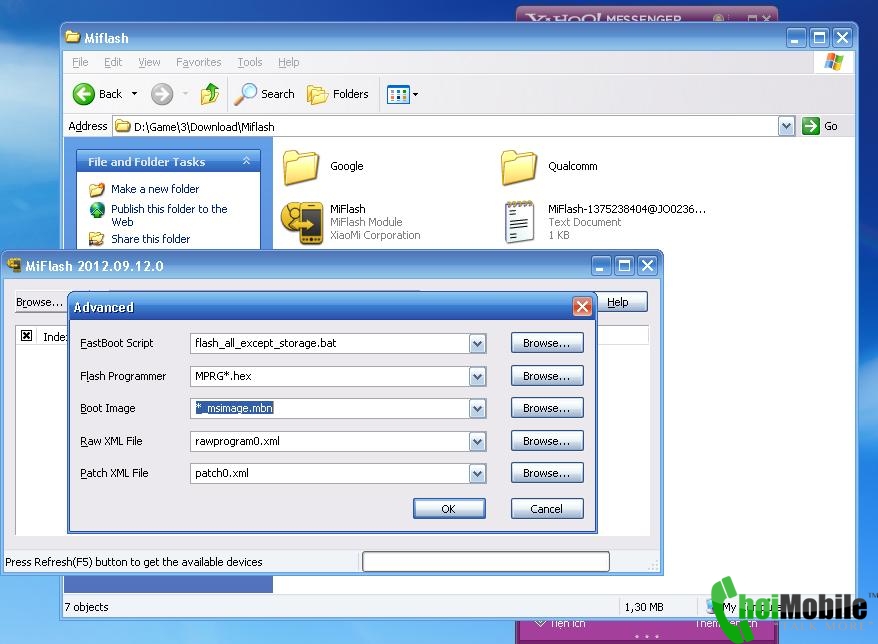Viewport: 878px width, 644px height.
Task: Minimize the MiFlash 2012.09.12.0 window
Action: [x=600, y=265]
